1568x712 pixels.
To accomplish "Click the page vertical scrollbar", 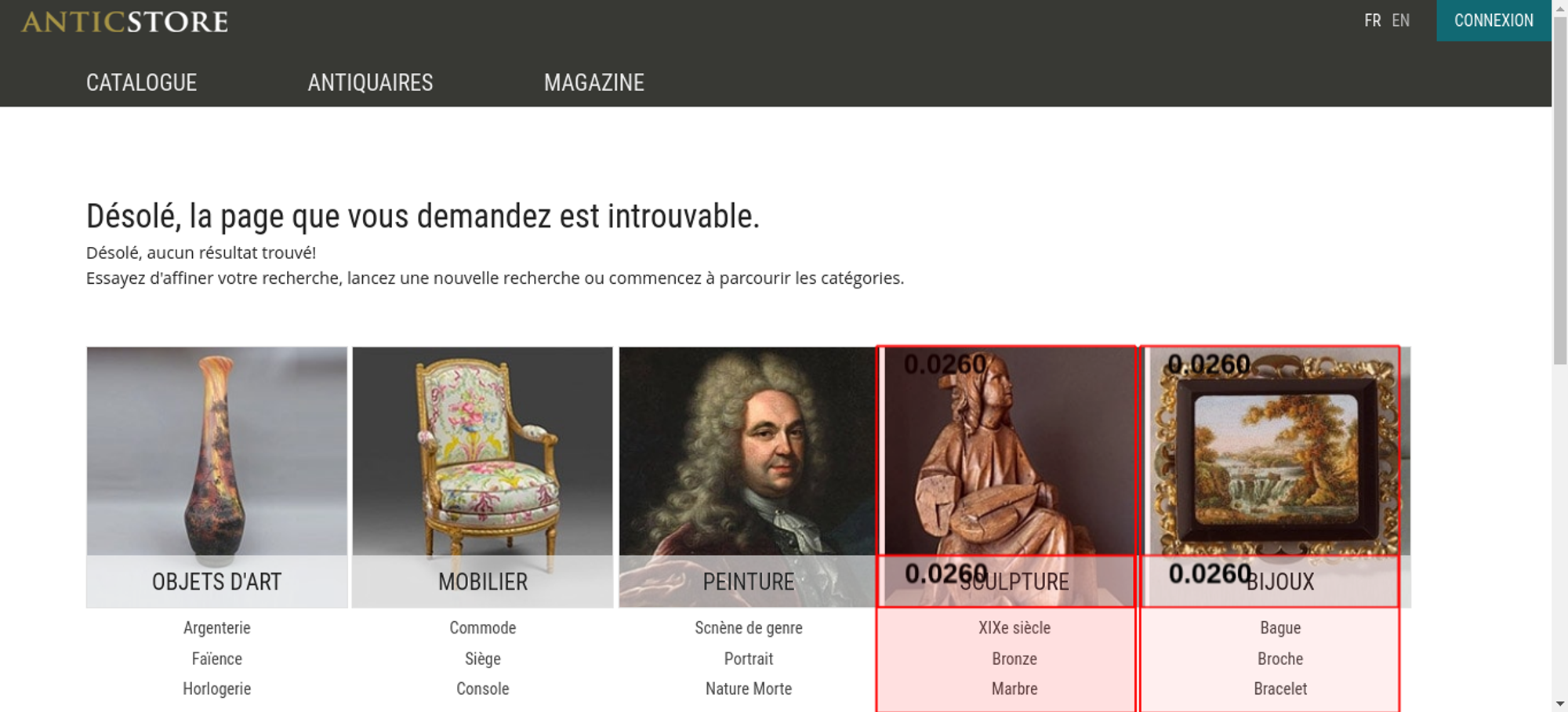I will [x=1560, y=356].
